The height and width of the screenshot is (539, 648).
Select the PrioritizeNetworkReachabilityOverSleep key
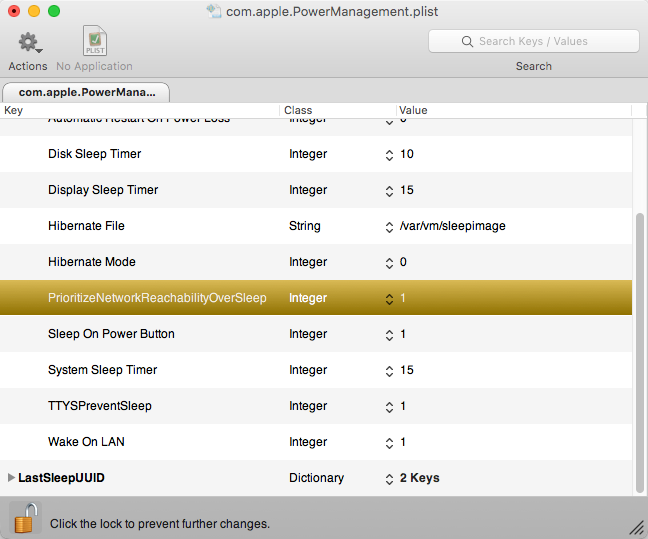coord(157,298)
